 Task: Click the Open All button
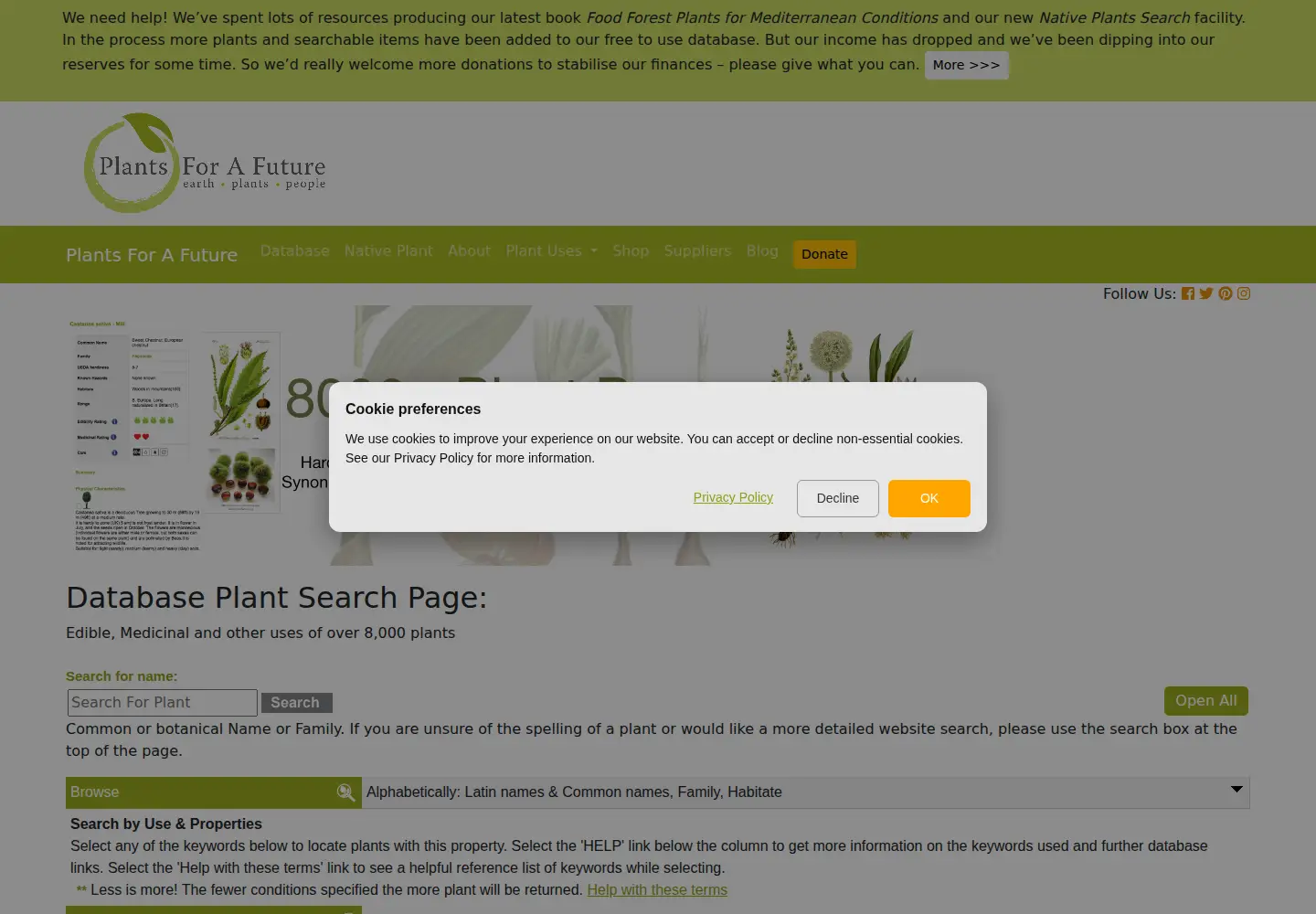point(1206,701)
